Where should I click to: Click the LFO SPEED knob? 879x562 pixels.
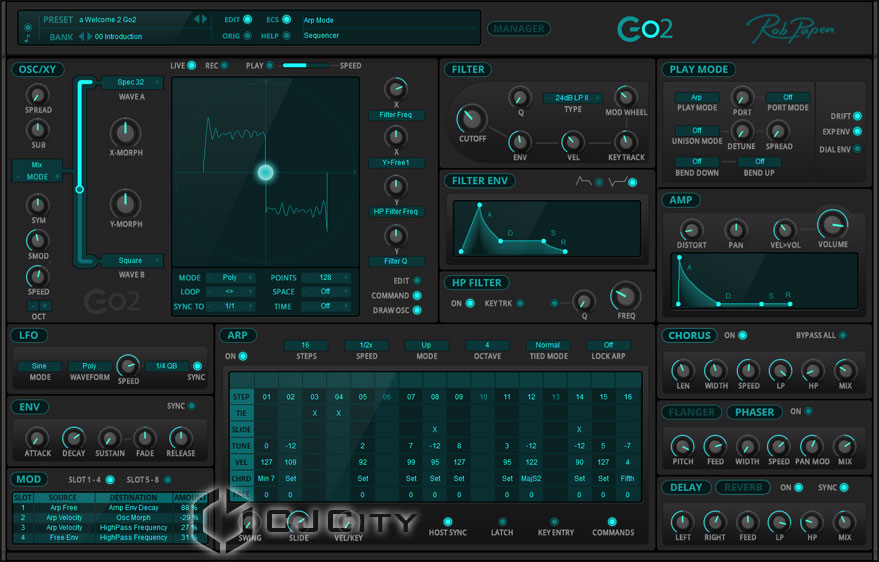click(128, 366)
